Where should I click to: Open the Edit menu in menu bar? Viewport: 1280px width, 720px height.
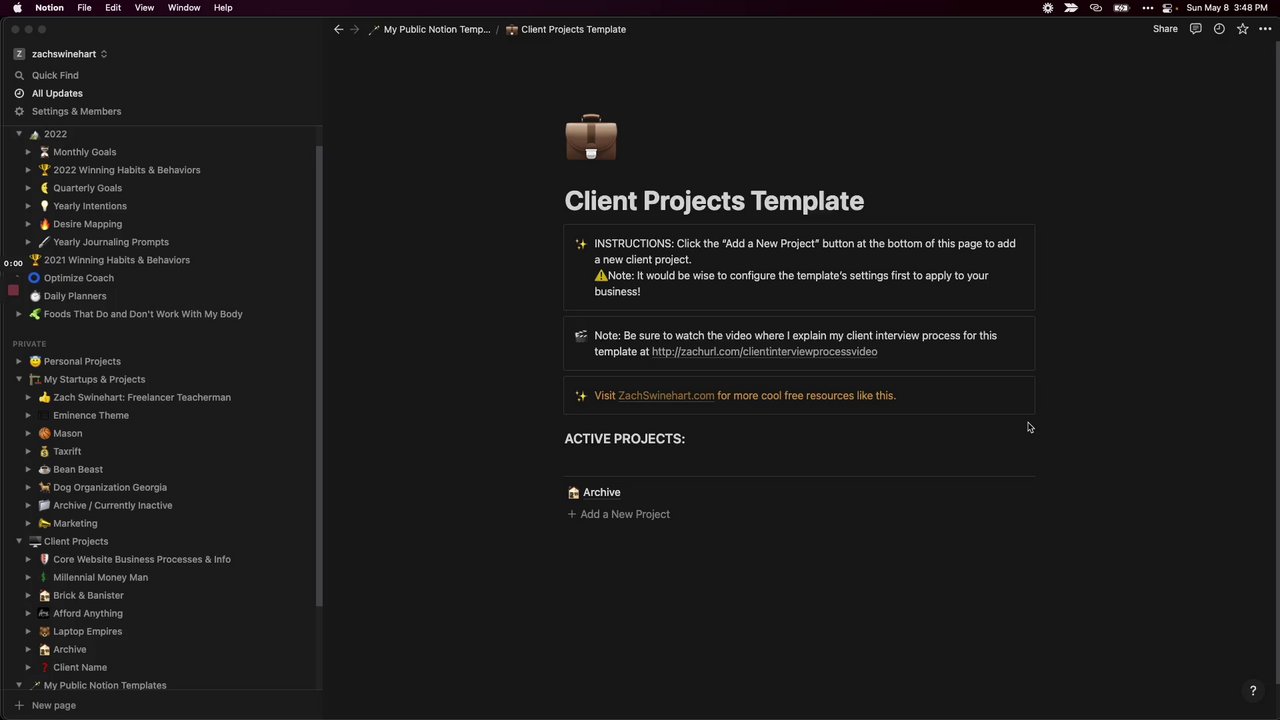pos(113,7)
